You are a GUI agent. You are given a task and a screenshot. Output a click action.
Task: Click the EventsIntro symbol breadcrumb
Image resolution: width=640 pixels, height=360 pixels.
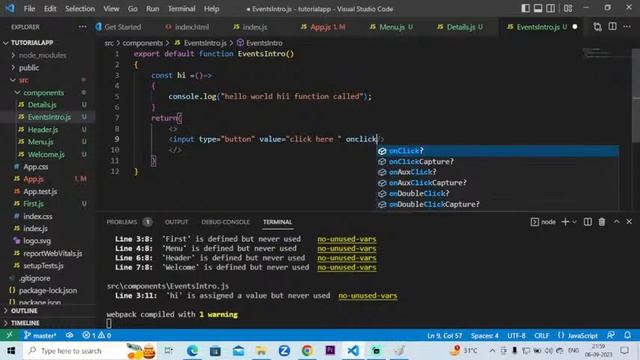click(x=260, y=43)
